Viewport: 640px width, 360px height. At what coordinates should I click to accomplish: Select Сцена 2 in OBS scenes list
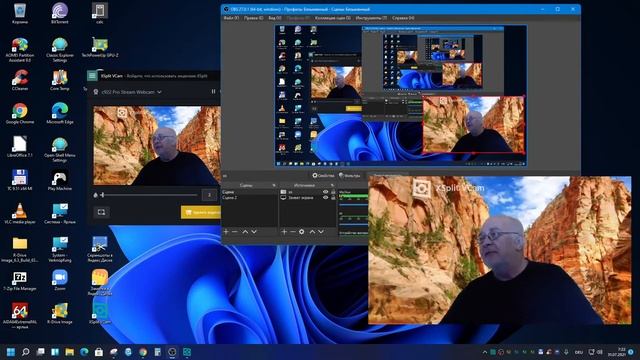point(249,198)
